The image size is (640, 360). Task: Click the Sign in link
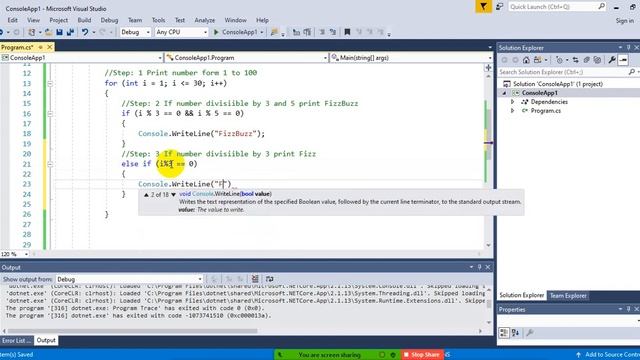point(624,20)
